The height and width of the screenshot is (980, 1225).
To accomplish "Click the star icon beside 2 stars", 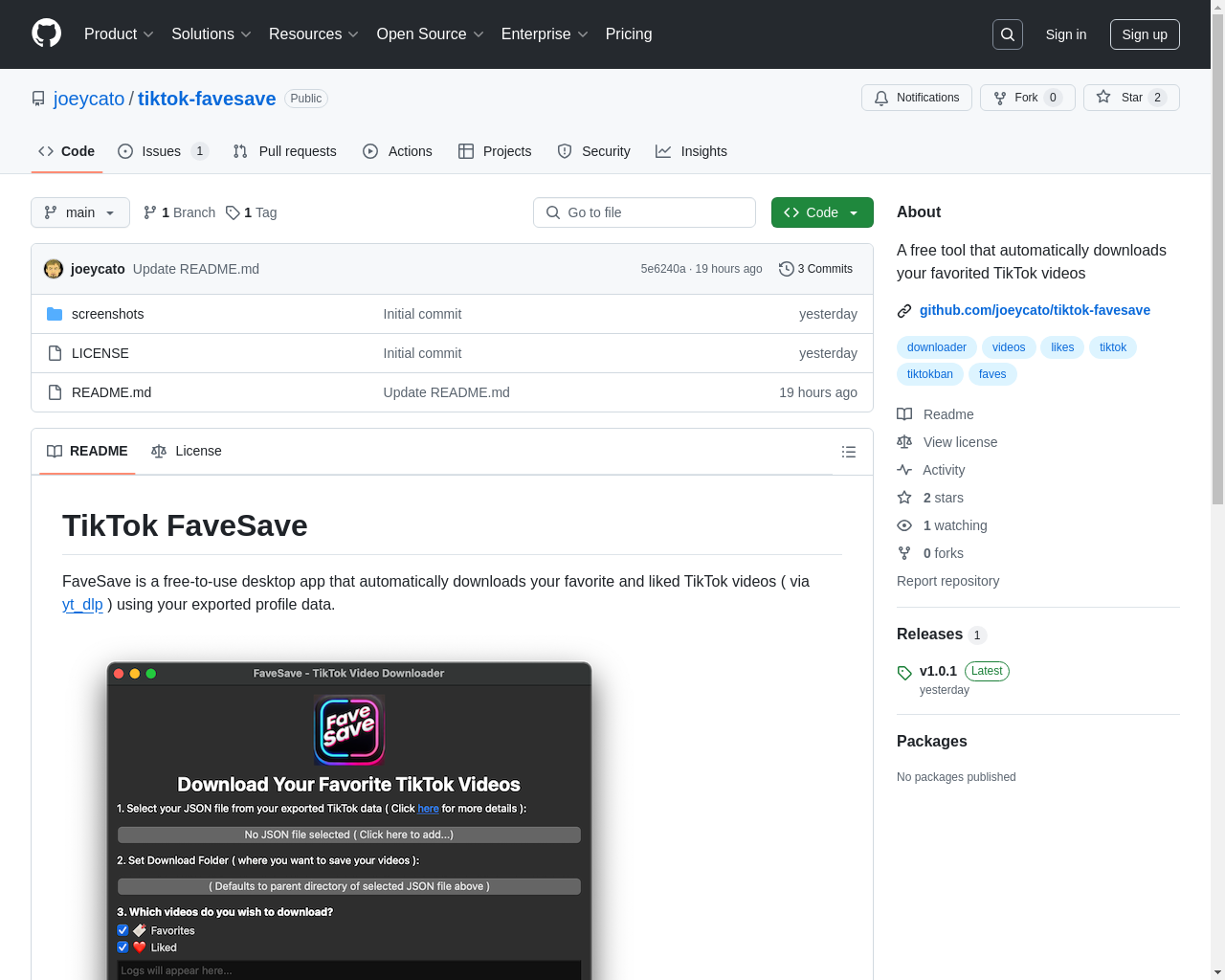I will tap(904, 498).
